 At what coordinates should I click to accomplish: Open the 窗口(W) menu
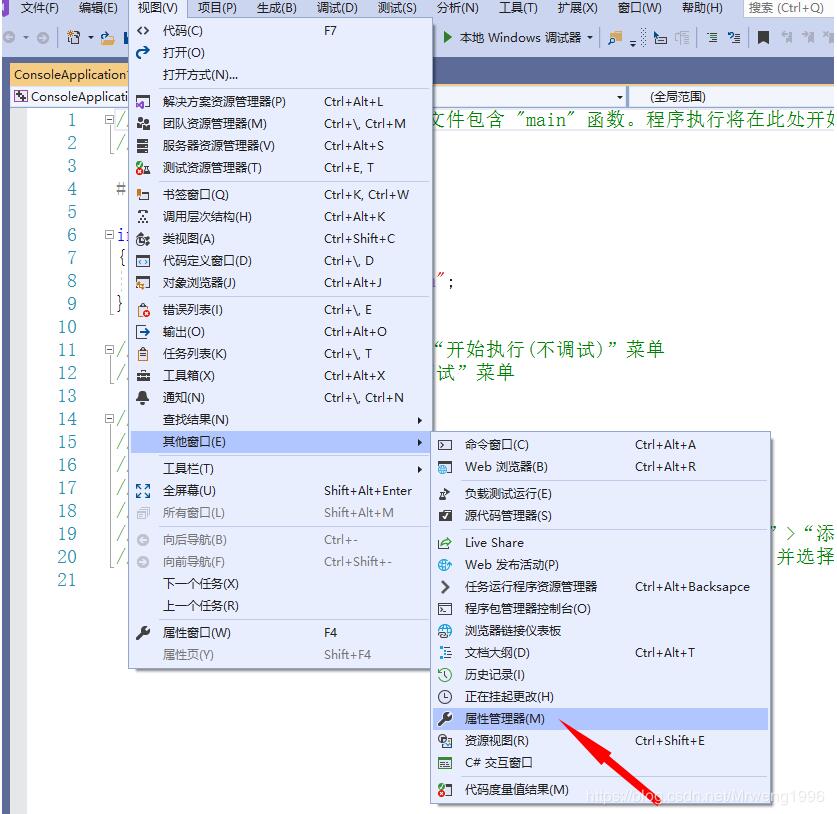pos(639,8)
